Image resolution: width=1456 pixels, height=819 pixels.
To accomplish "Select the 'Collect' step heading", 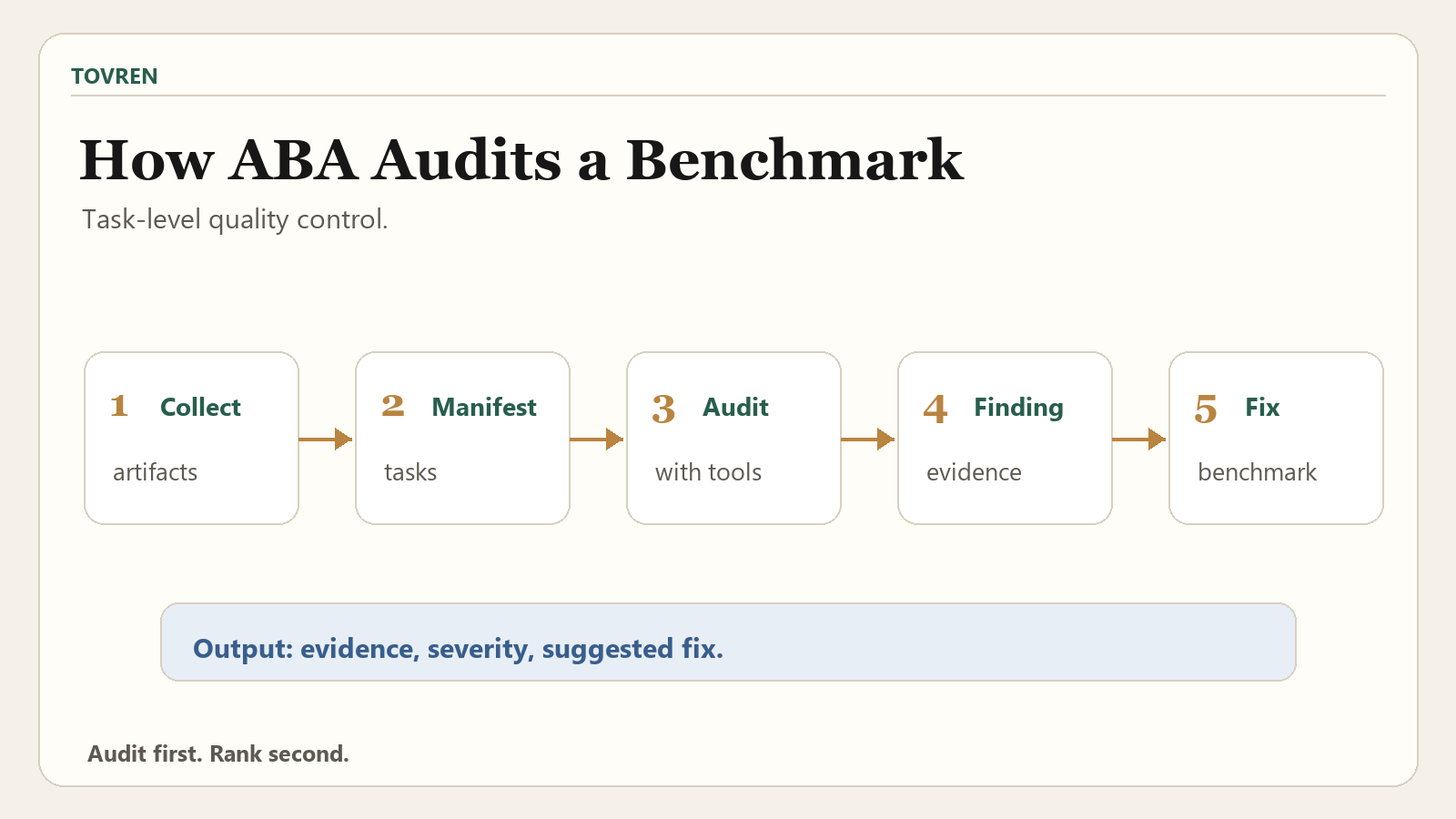I will click(x=200, y=407).
